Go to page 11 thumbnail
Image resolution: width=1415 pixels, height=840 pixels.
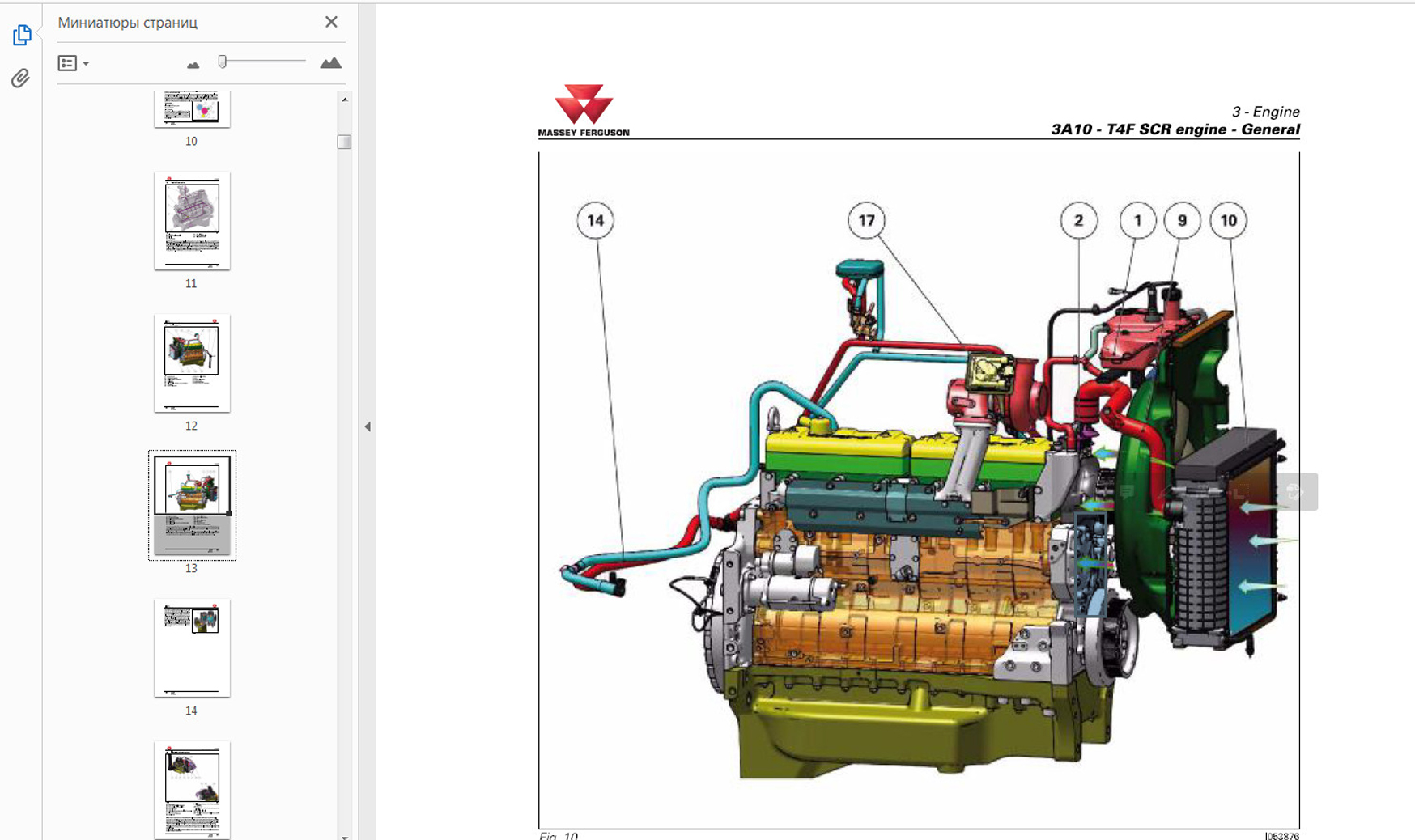192,220
